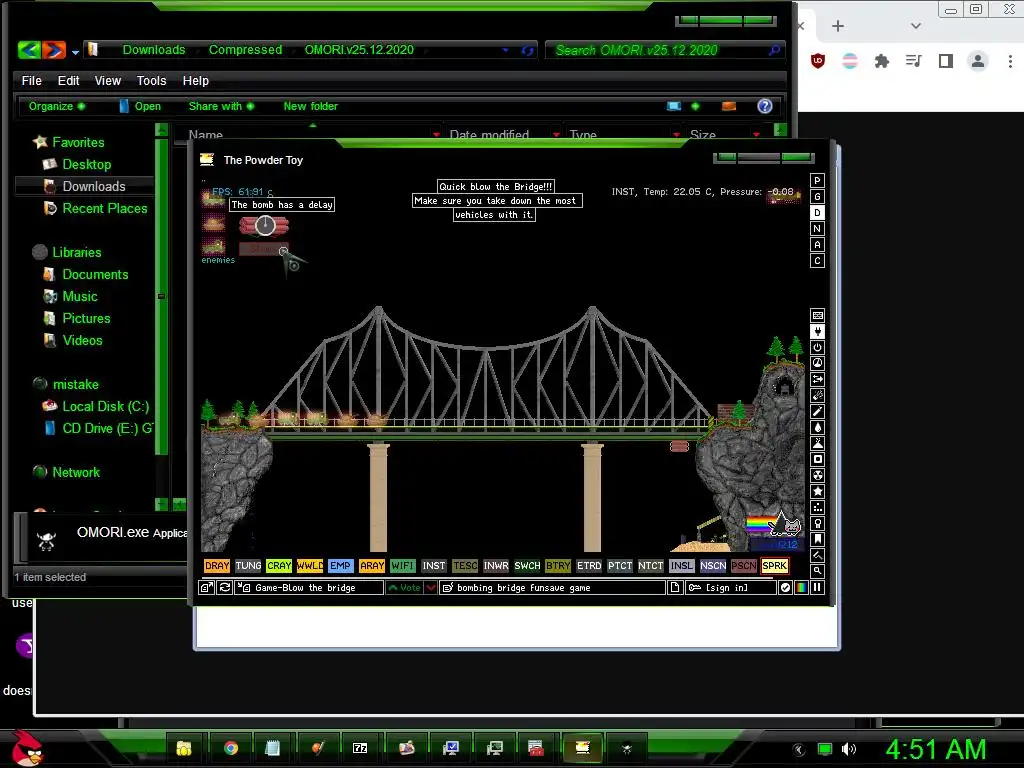Select the Liquids droplet category icon
1024x768 pixels.
[x=817, y=427]
